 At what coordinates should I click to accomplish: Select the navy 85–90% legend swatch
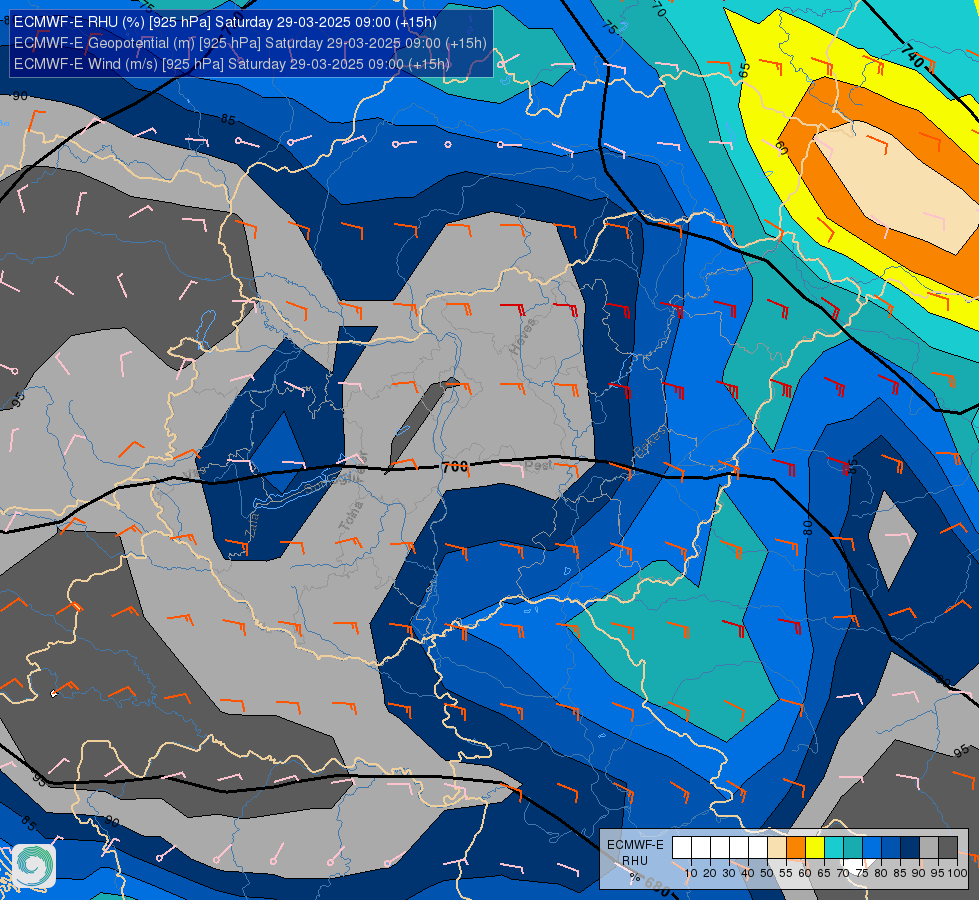(x=910, y=847)
